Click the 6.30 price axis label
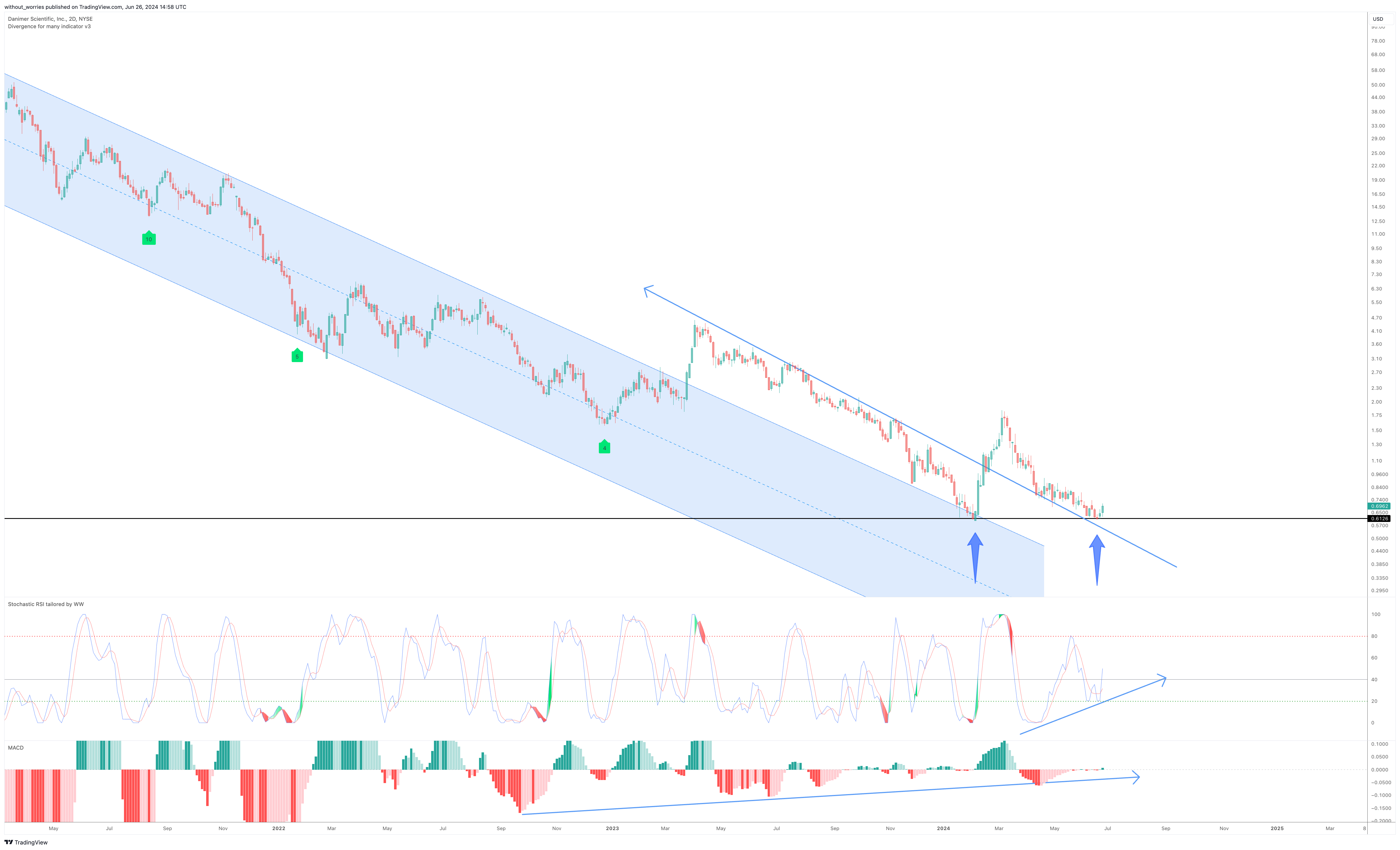The width and height of the screenshot is (1400, 850). 1376,288
